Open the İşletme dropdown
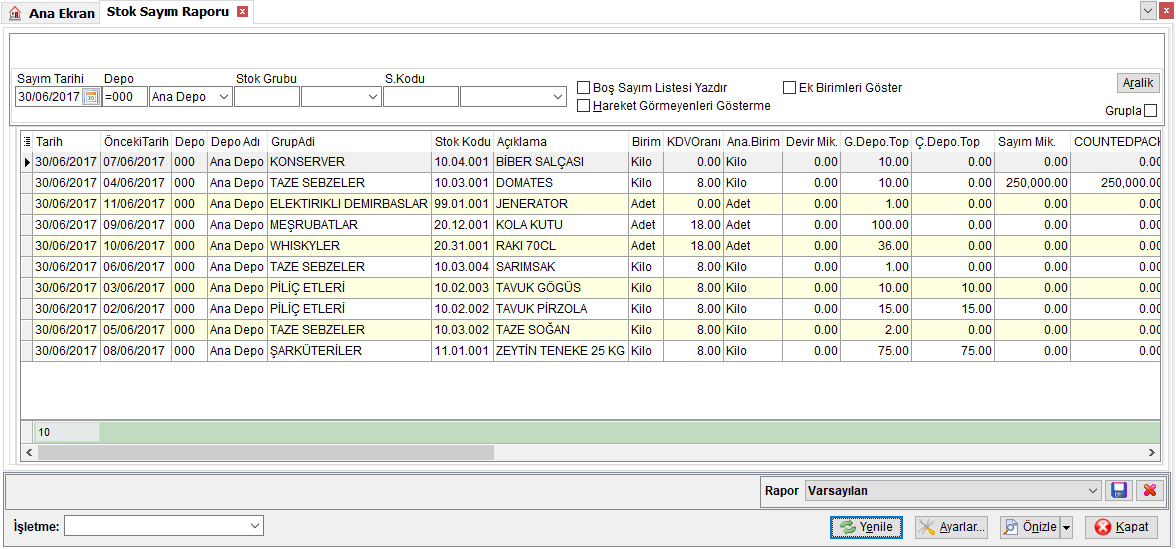This screenshot has width=1176, height=549. [x=255, y=526]
